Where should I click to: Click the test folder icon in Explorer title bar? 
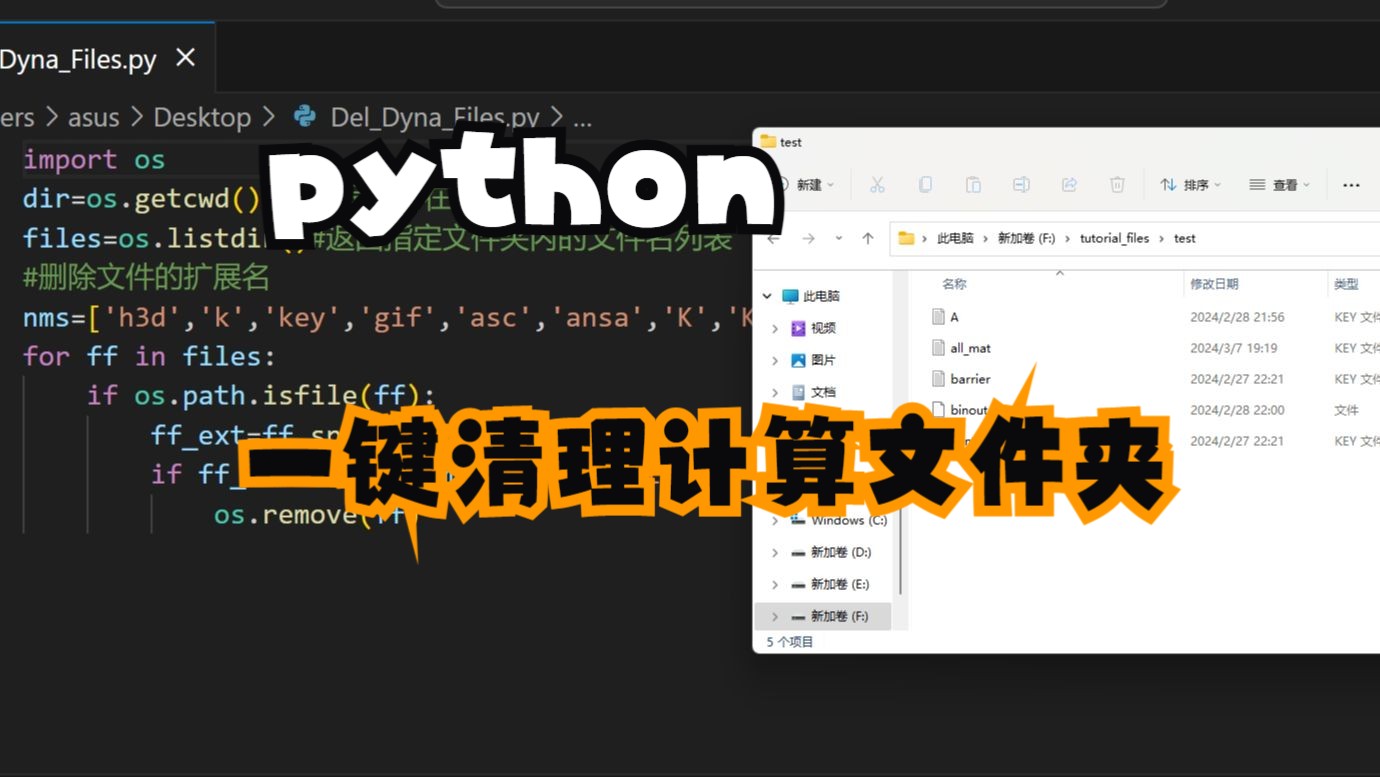(768, 142)
